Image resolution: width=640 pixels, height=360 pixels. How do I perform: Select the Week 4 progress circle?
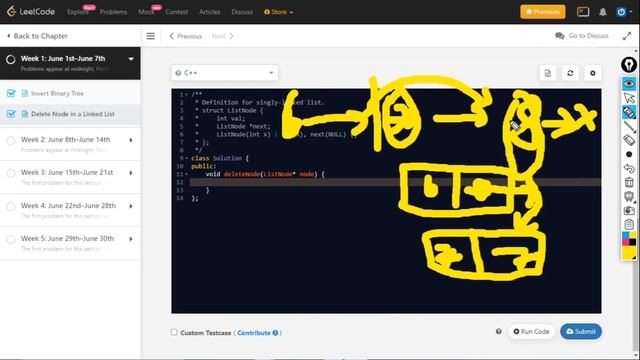(x=11, y=207)
